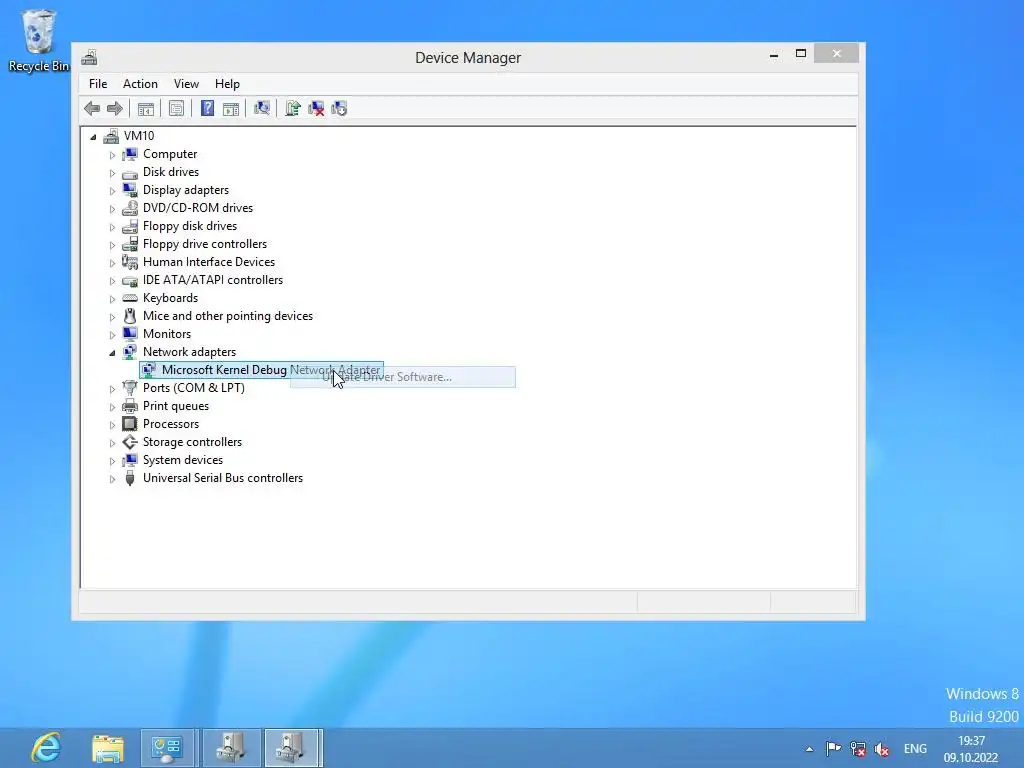Open Properties from the toolbar icon
1024x768 pixels.
176,108
